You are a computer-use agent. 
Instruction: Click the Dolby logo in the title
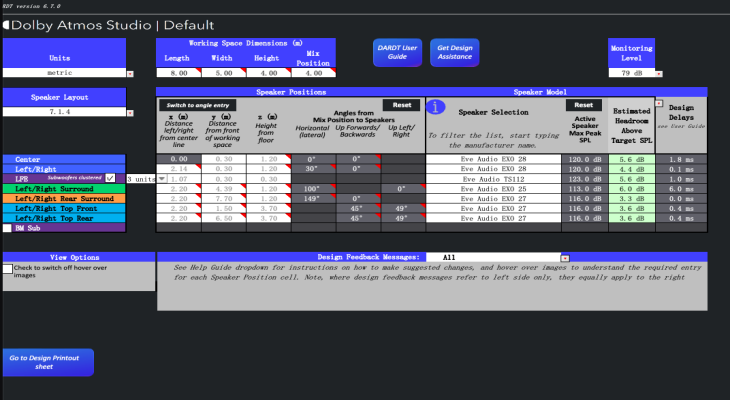click(x=5, y=25)
